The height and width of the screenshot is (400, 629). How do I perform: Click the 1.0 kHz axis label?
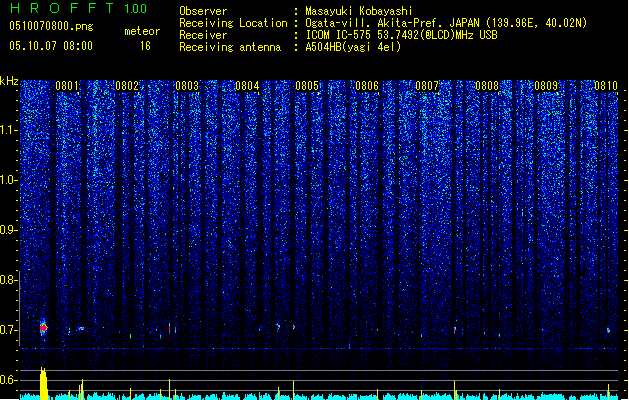pos(8,180)
